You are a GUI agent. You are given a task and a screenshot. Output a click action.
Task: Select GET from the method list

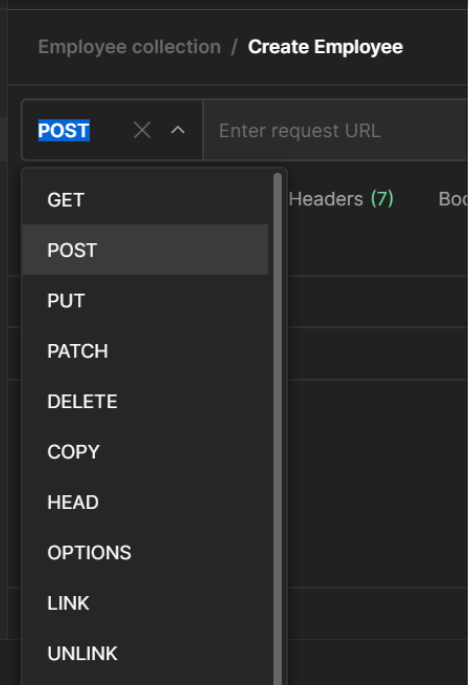click(x=145, y=200)
